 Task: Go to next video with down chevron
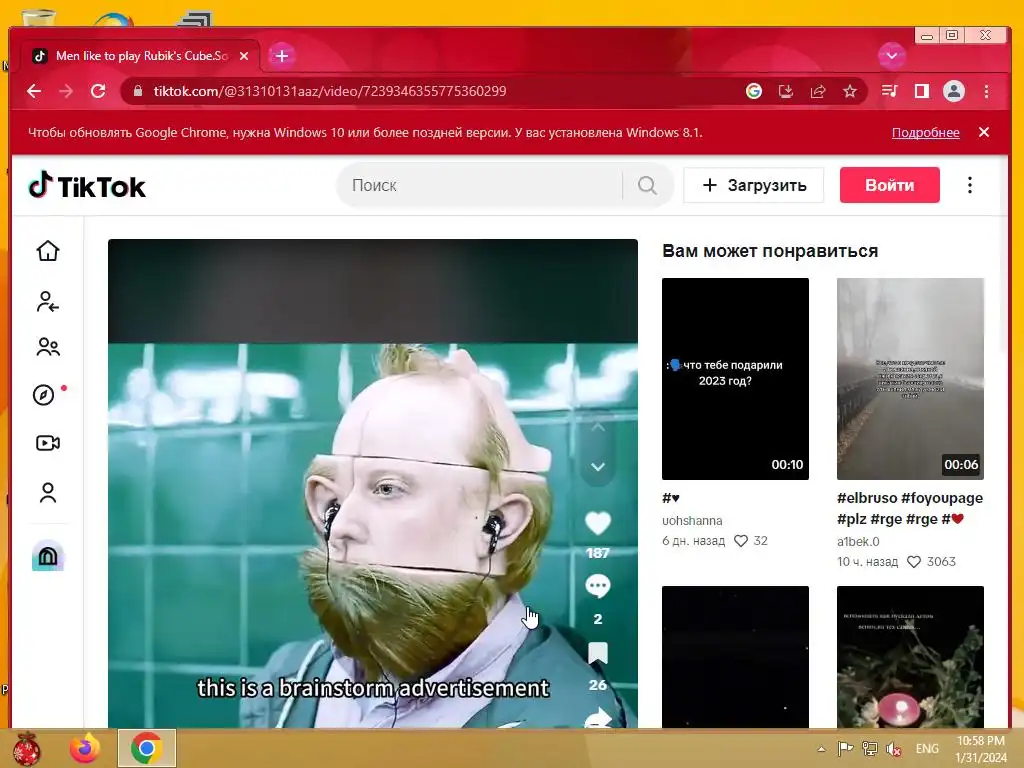[x=598, y=467]
